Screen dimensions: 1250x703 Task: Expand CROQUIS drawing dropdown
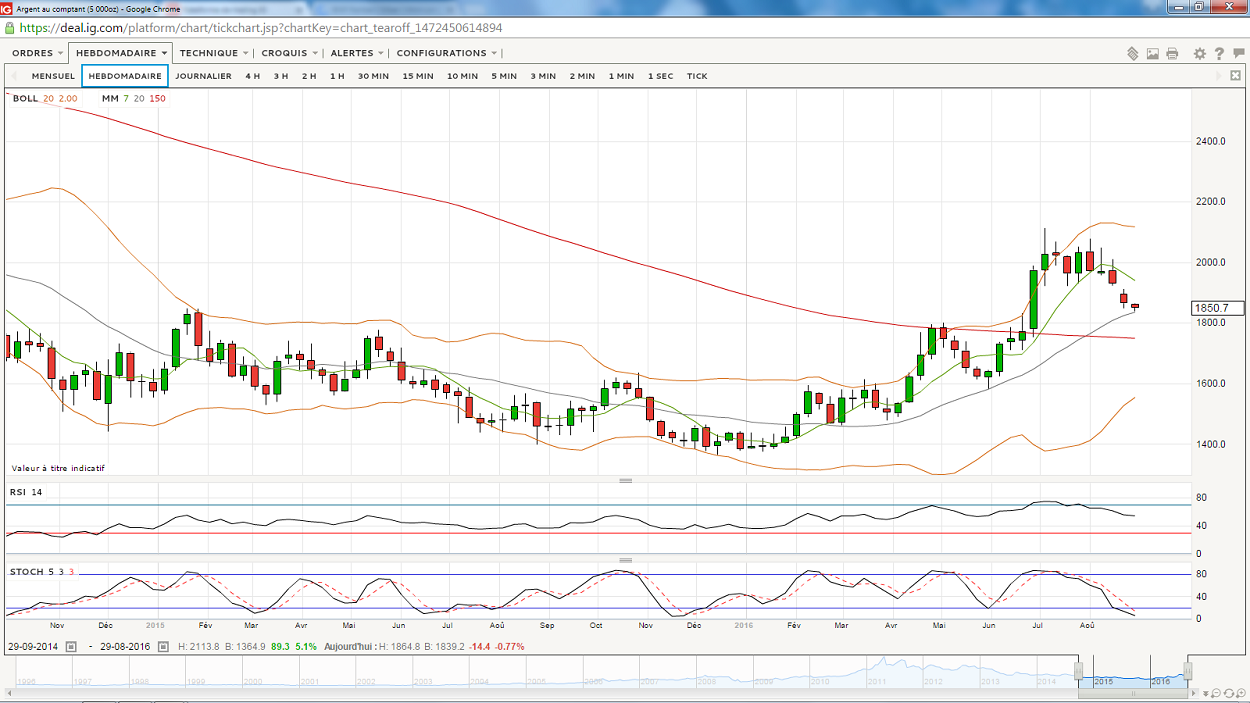click(290, 53)
